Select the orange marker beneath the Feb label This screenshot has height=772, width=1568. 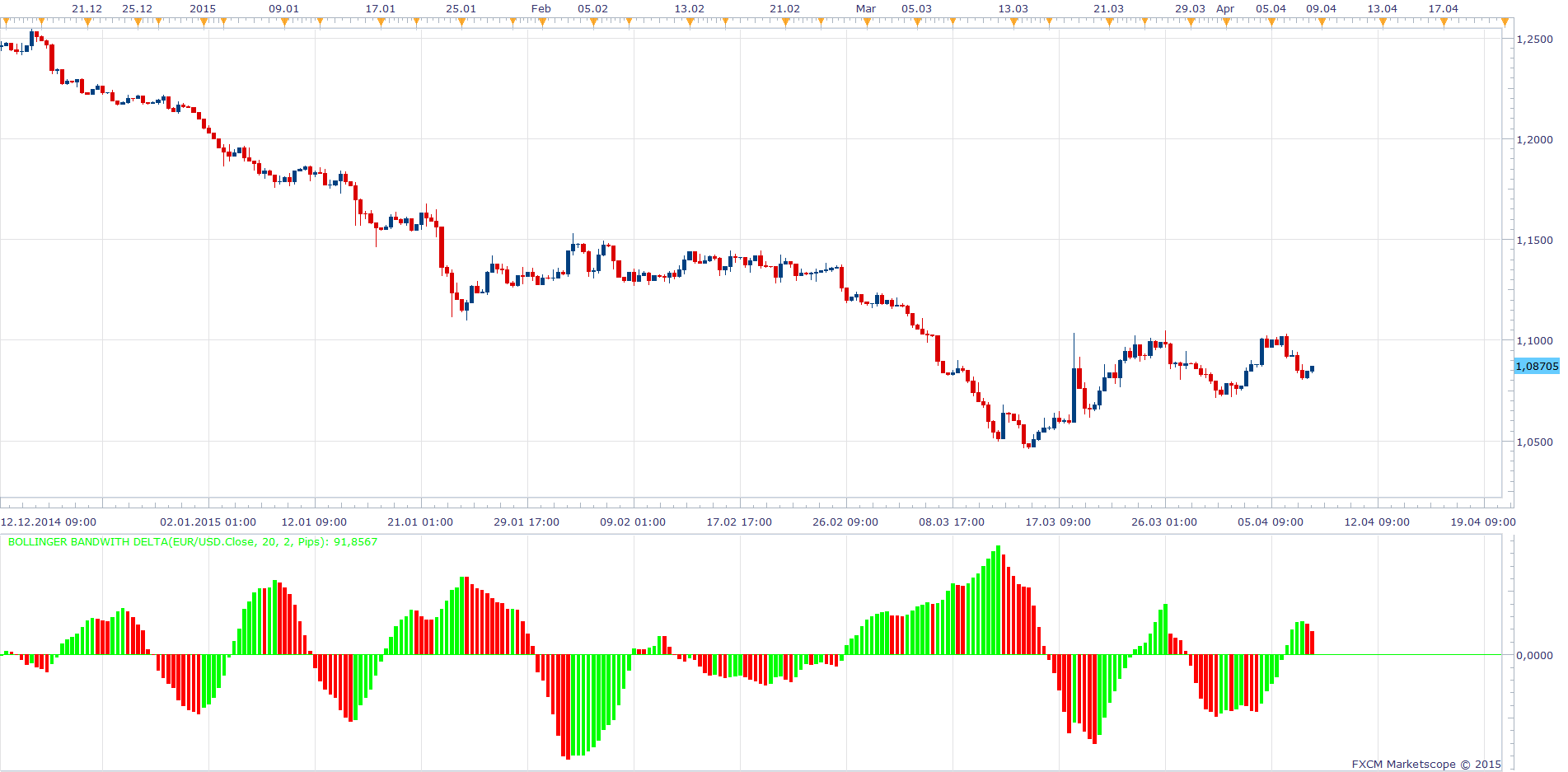coord(542,22)
